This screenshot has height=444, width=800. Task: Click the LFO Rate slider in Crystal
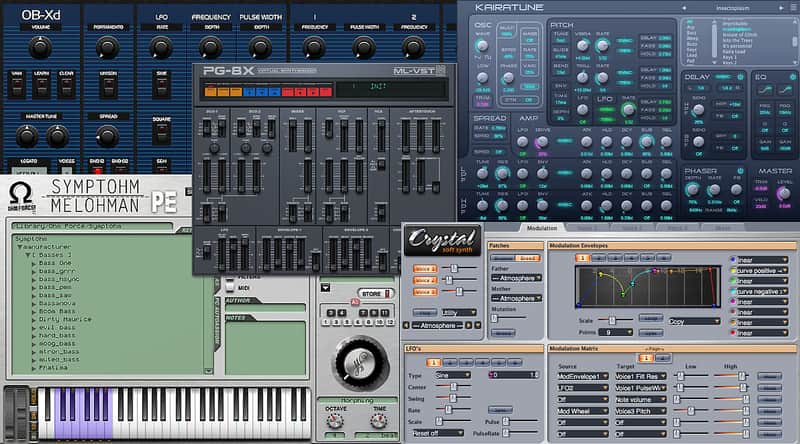(x=453, y=410)
